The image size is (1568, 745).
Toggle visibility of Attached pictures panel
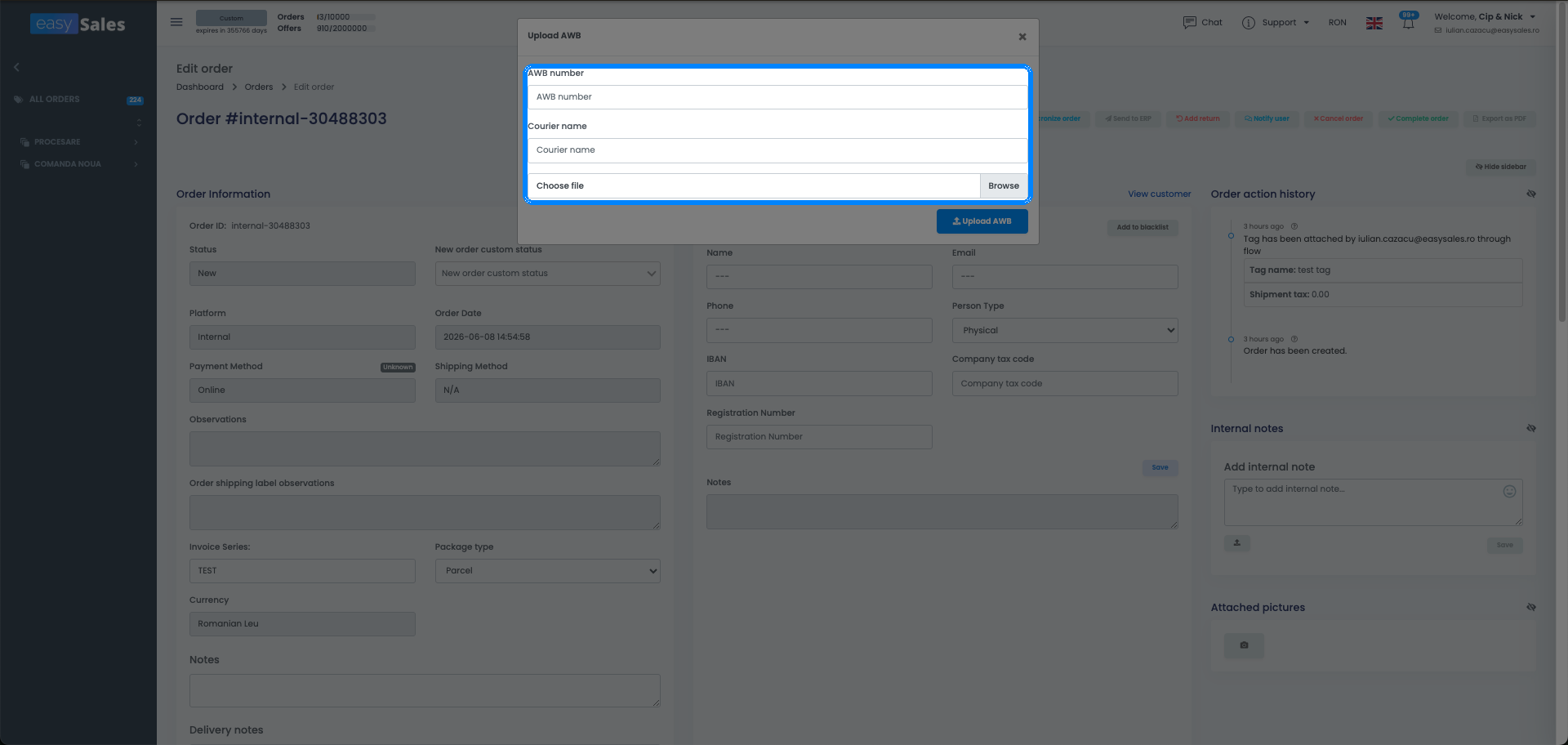click(1531, 608)
